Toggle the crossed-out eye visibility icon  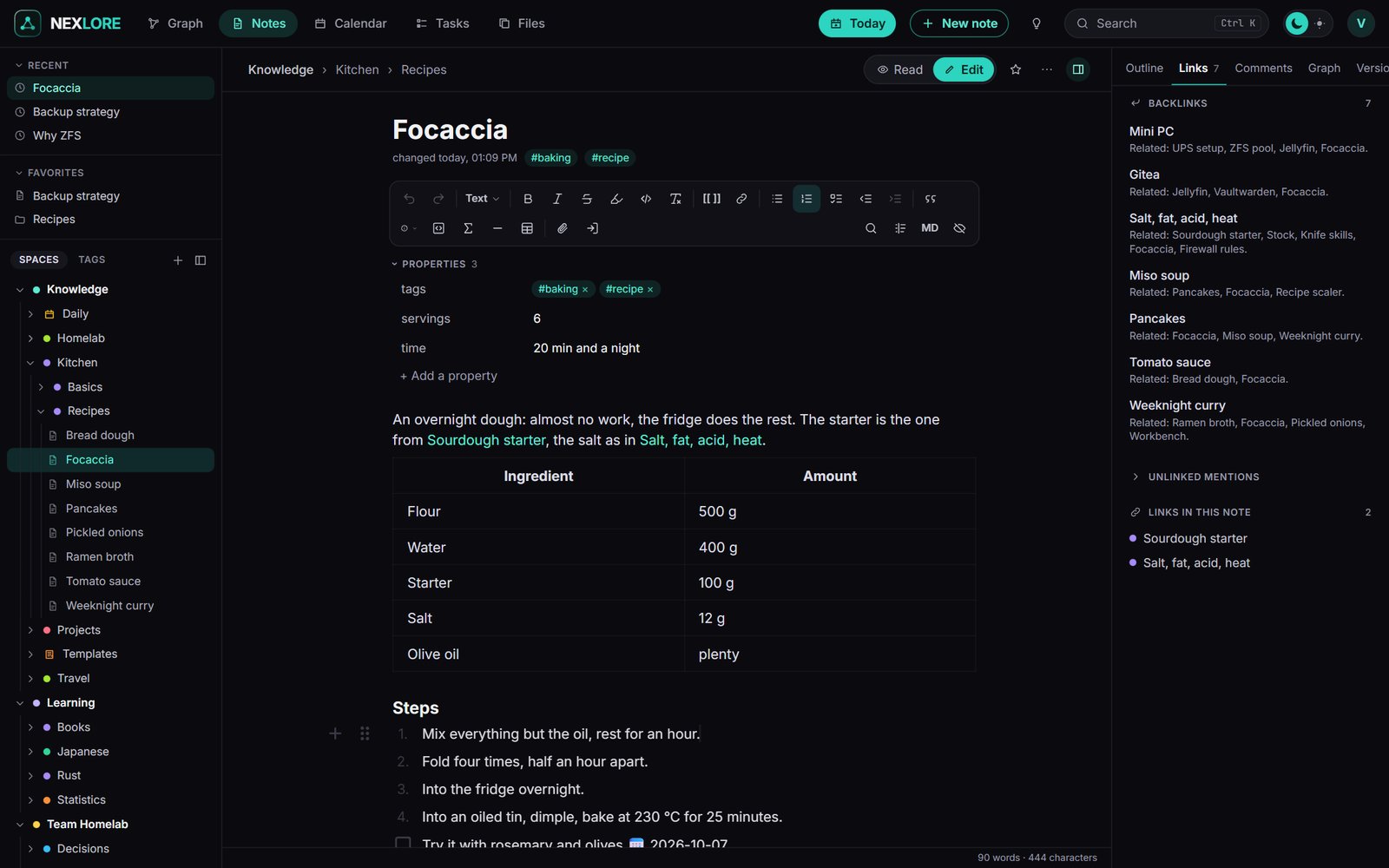[x=959, y=228]
